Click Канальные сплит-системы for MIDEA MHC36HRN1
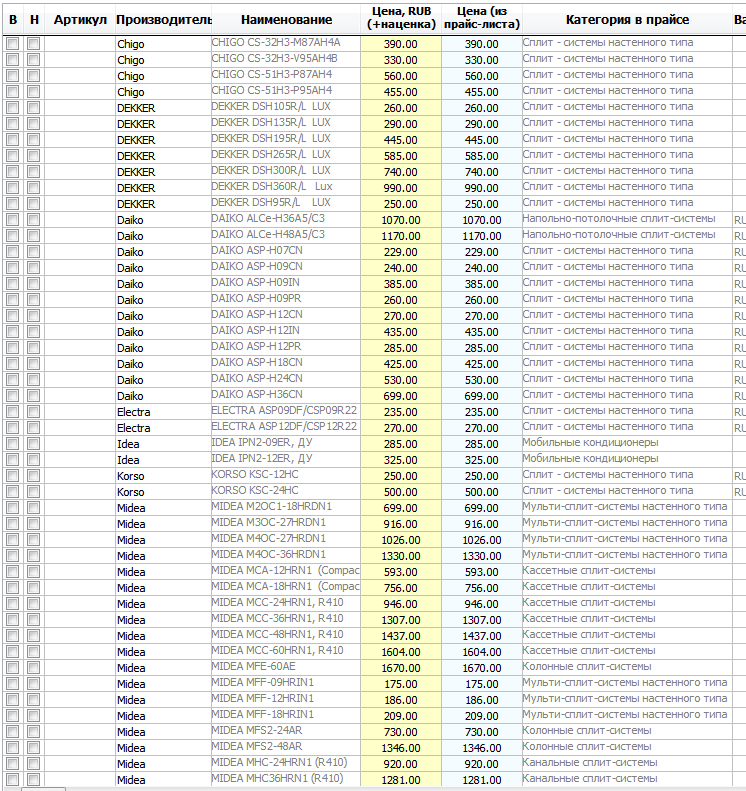Viewport: 746px width, 791px height. coord(627,780)
